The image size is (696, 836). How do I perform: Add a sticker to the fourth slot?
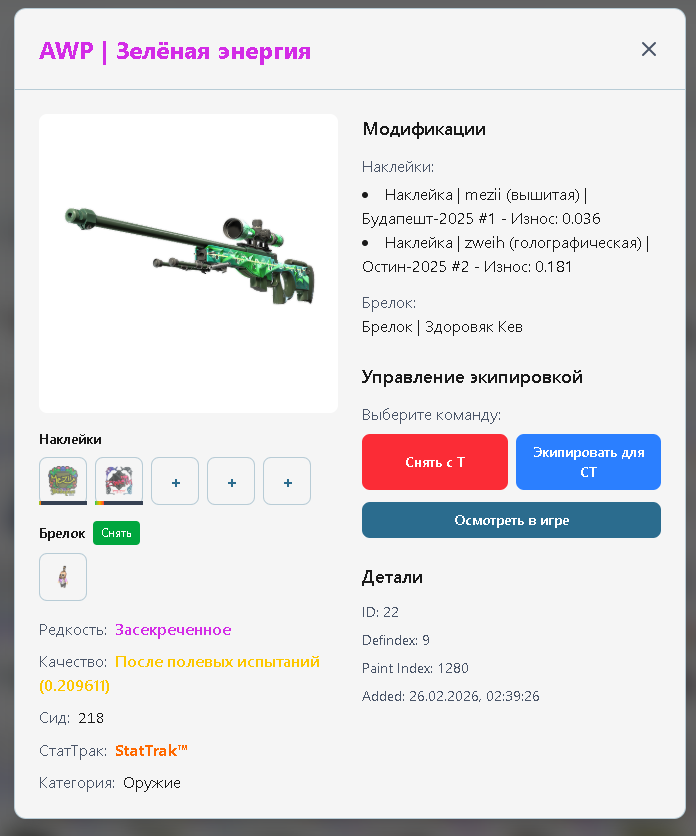pos(231,481)
